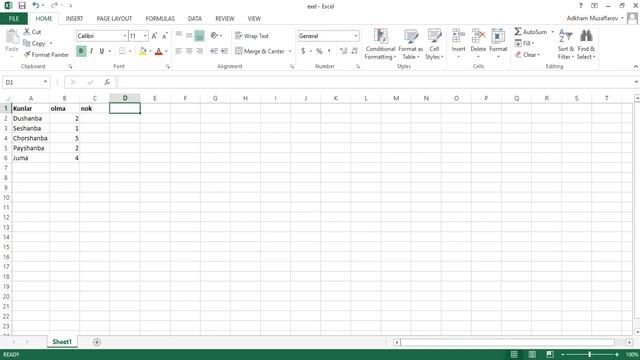640x360 pixels.
Task: Decrease the cell indent
Action: pos(214,51)
